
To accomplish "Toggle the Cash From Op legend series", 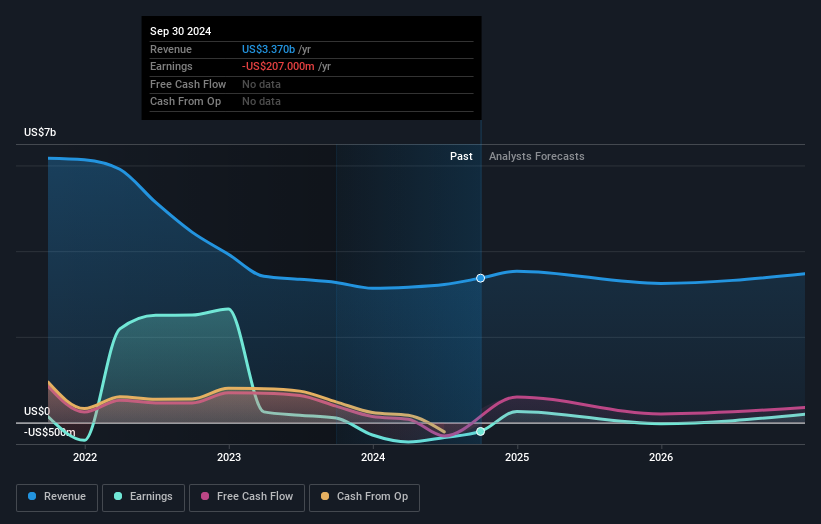I will point(364,497).
